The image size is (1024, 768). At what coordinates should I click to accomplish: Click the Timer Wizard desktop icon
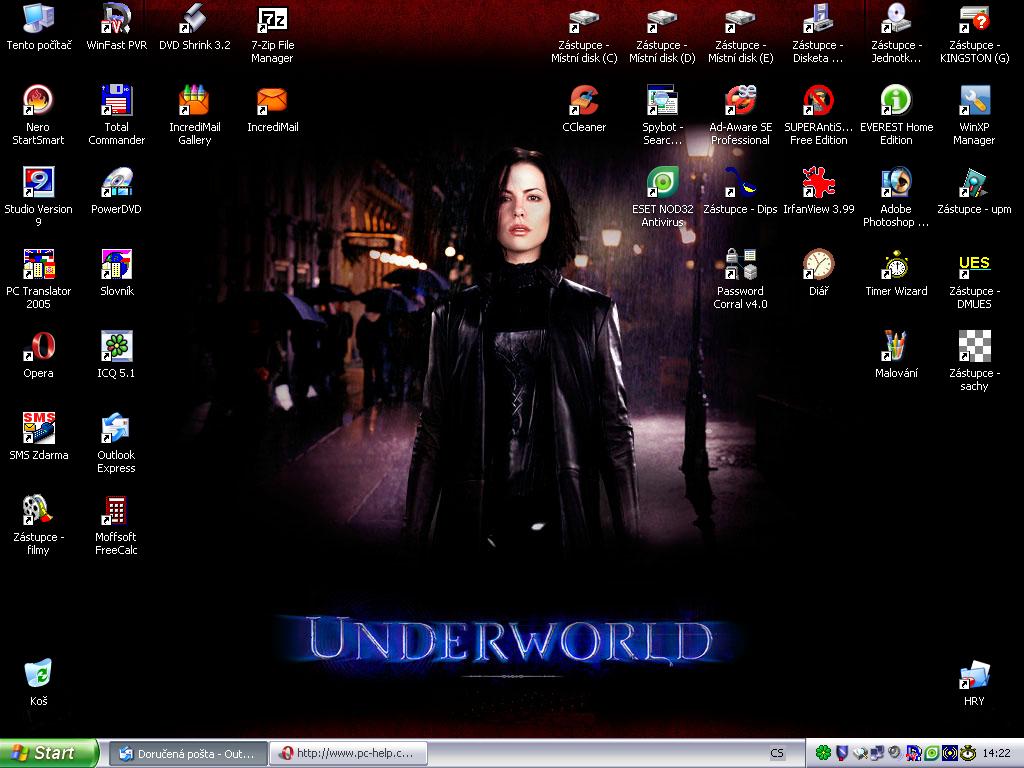896,265
